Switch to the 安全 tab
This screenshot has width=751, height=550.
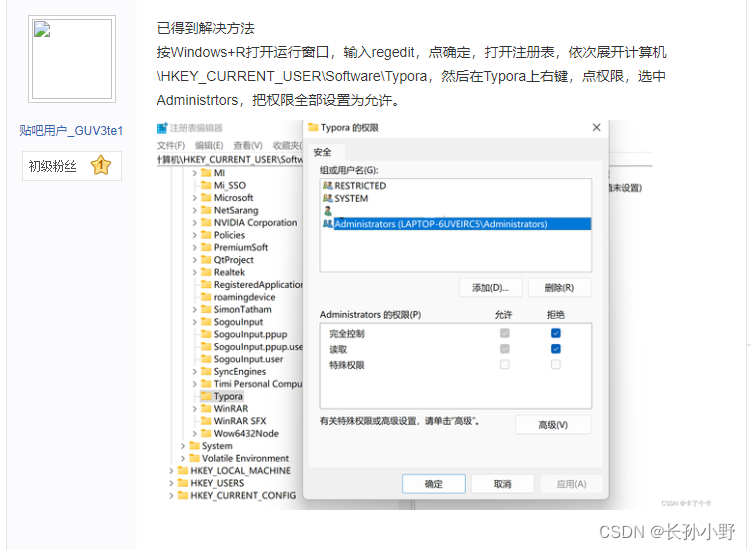point(322,152)
